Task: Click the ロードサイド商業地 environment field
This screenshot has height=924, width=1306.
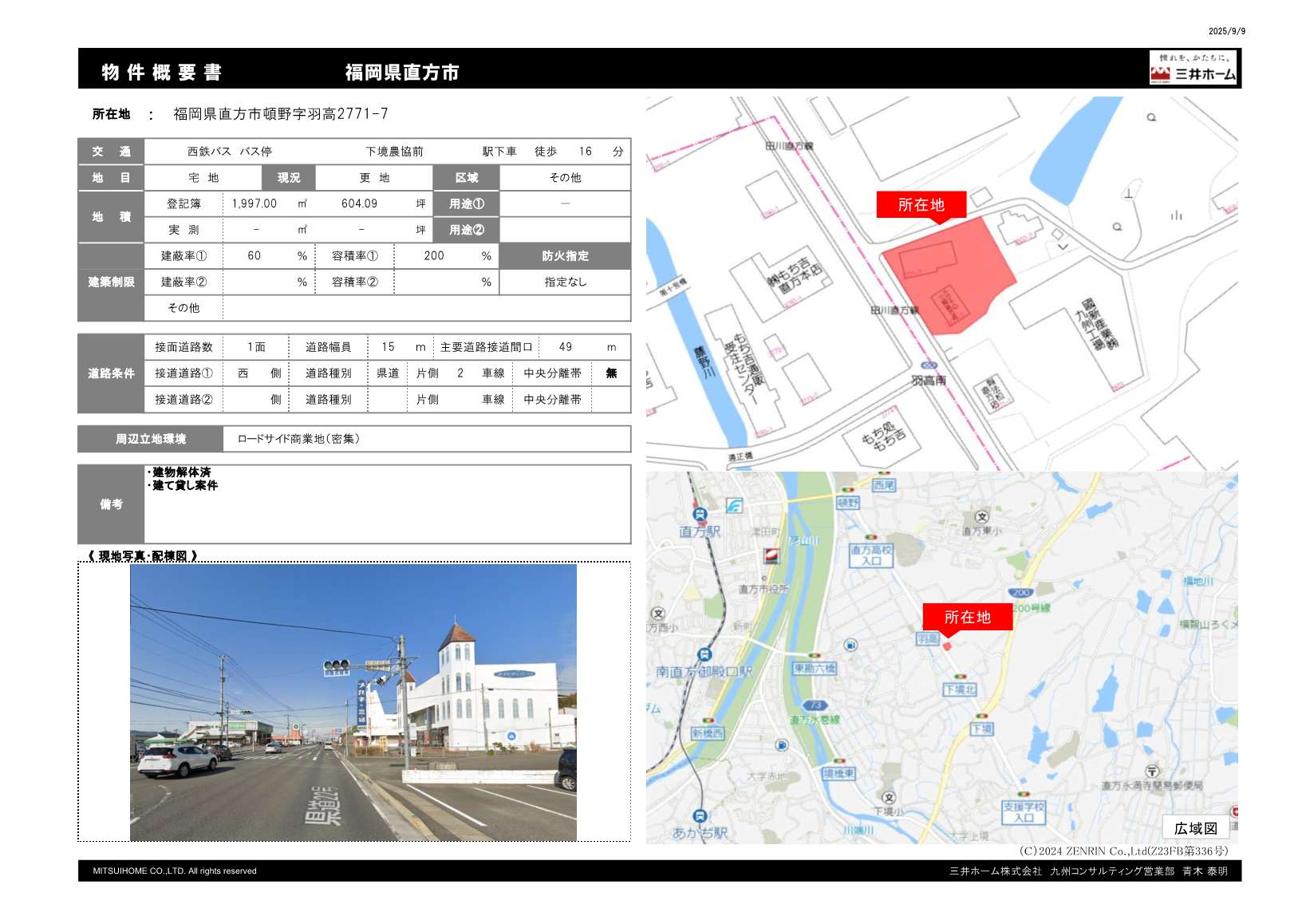Action: [x=426, y=439]
